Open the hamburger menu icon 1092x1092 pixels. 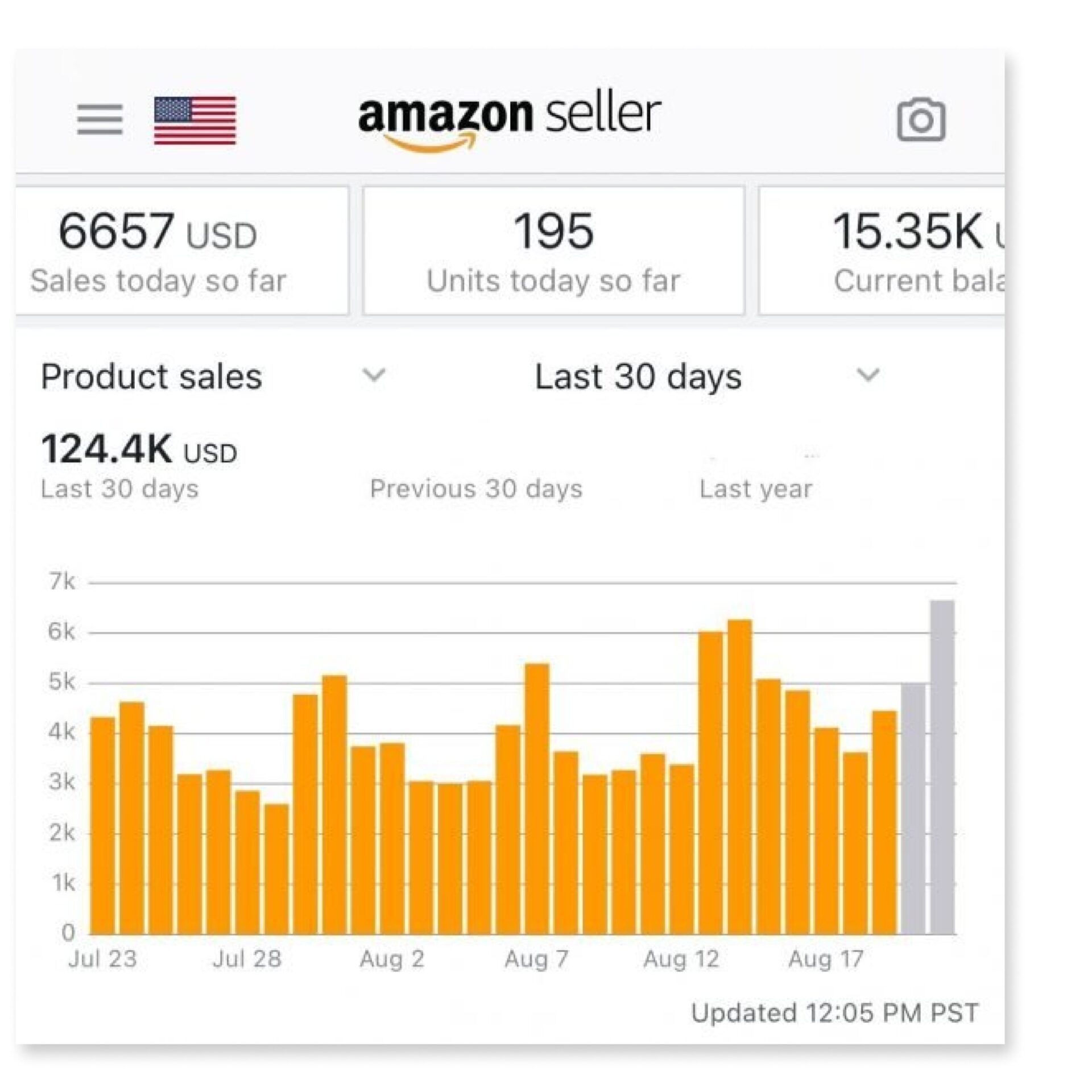click(100, 119)
